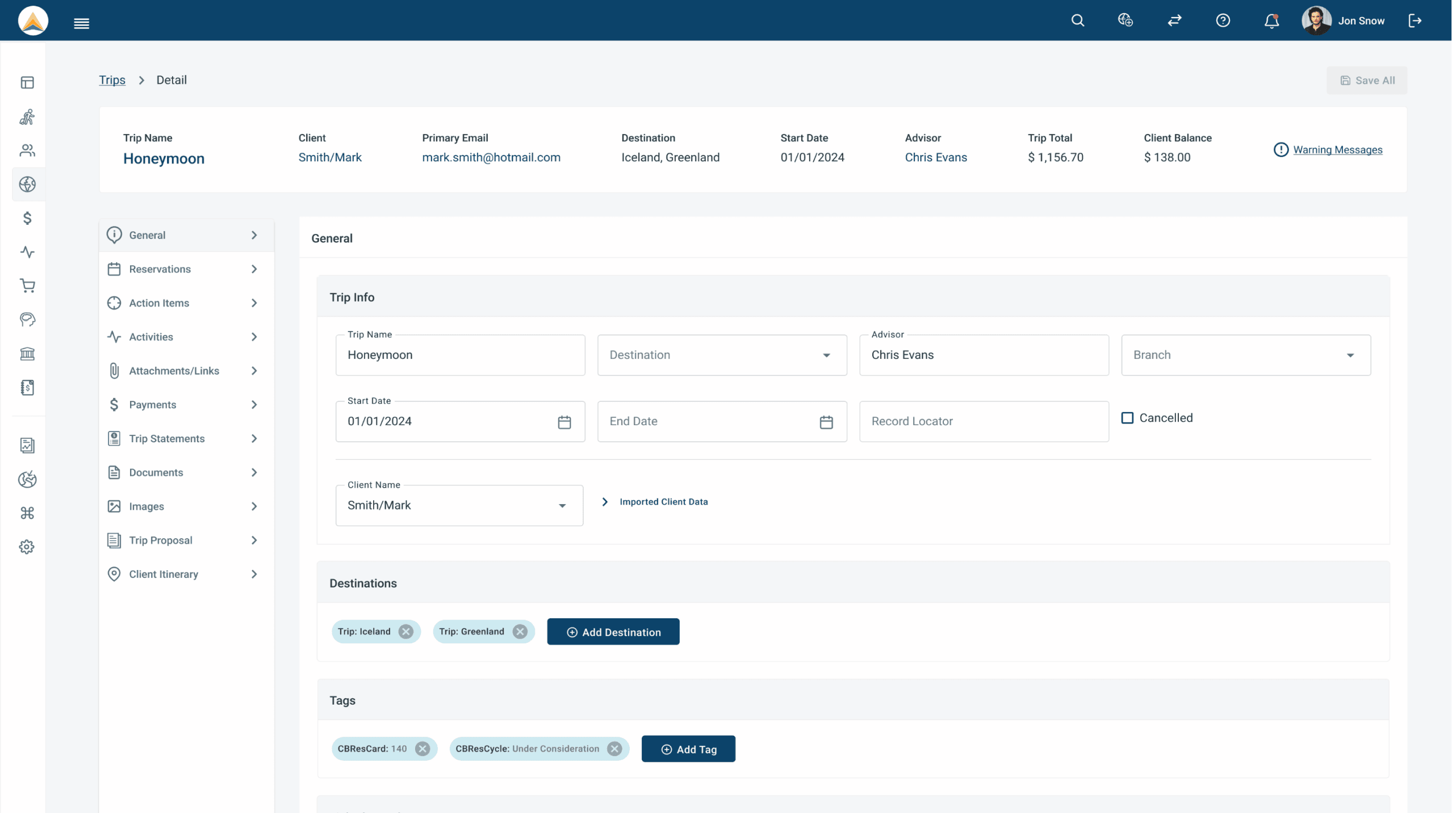Open the Branch dropdown
The width and height of the screenshot is (1456, 813).
coord(1245,355)
